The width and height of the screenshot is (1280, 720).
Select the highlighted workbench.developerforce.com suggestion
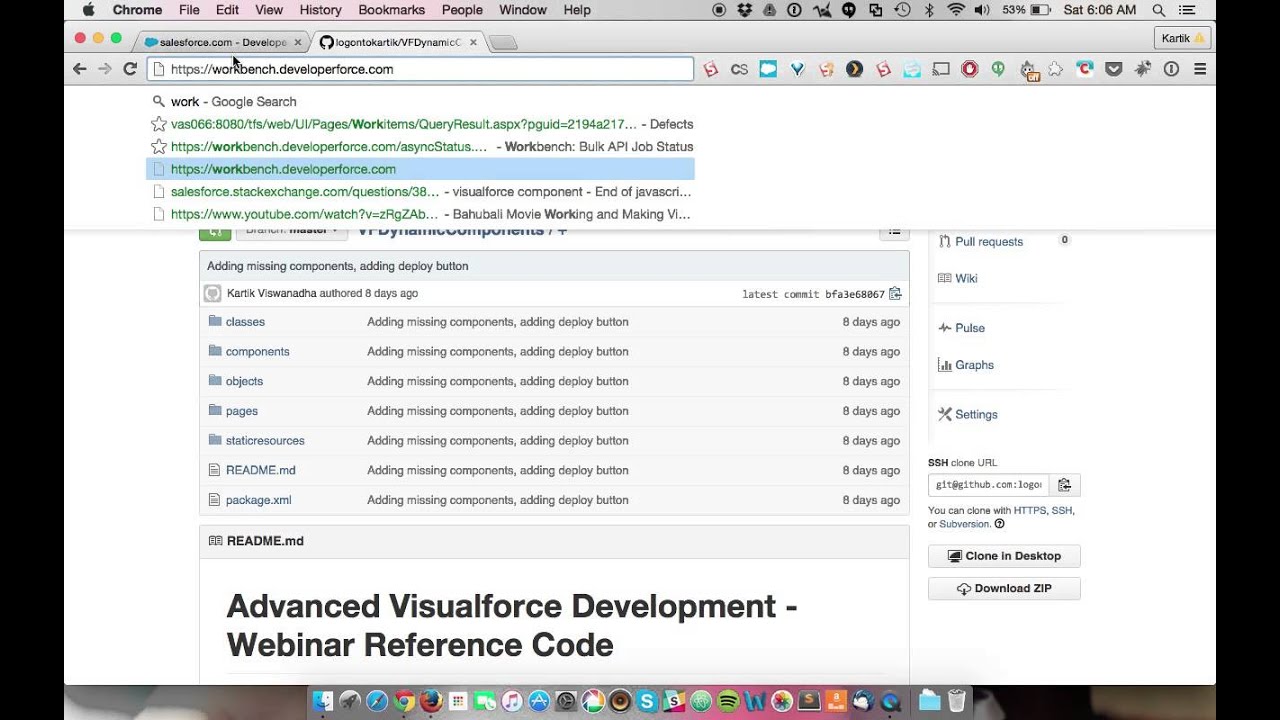click(x=420, y=169)
